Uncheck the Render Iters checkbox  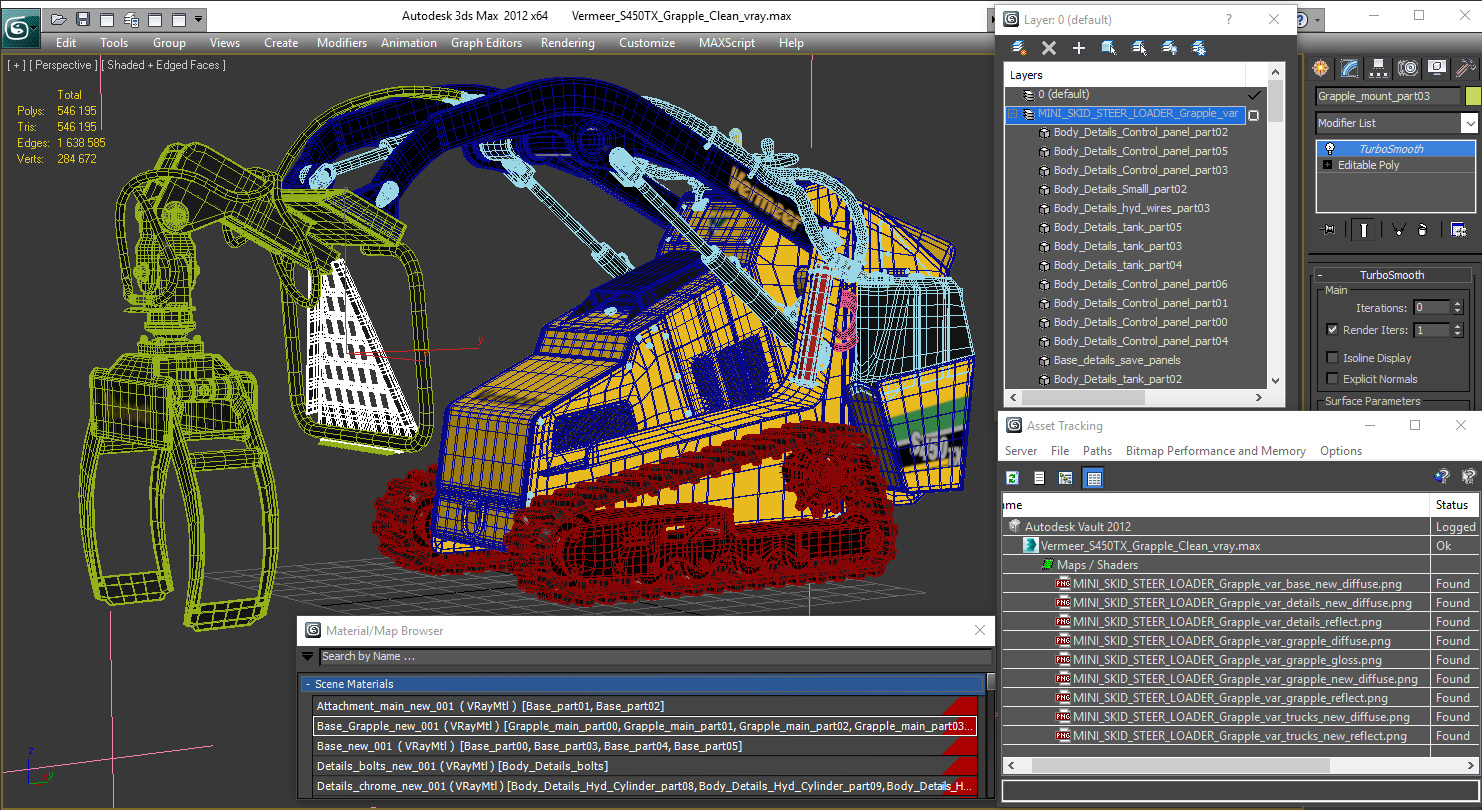pyautogui.click(x=1332, y=330)
